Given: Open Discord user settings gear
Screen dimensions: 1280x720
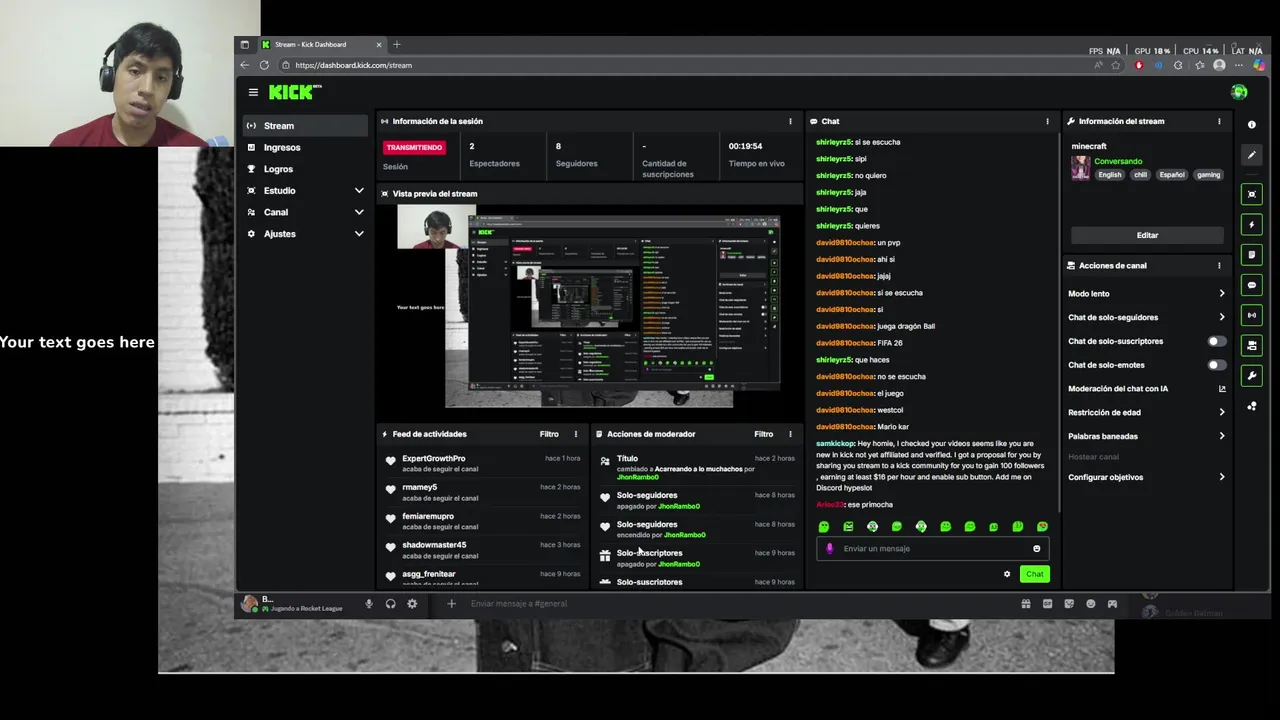Looking at the screenshot, I should 412,604.
